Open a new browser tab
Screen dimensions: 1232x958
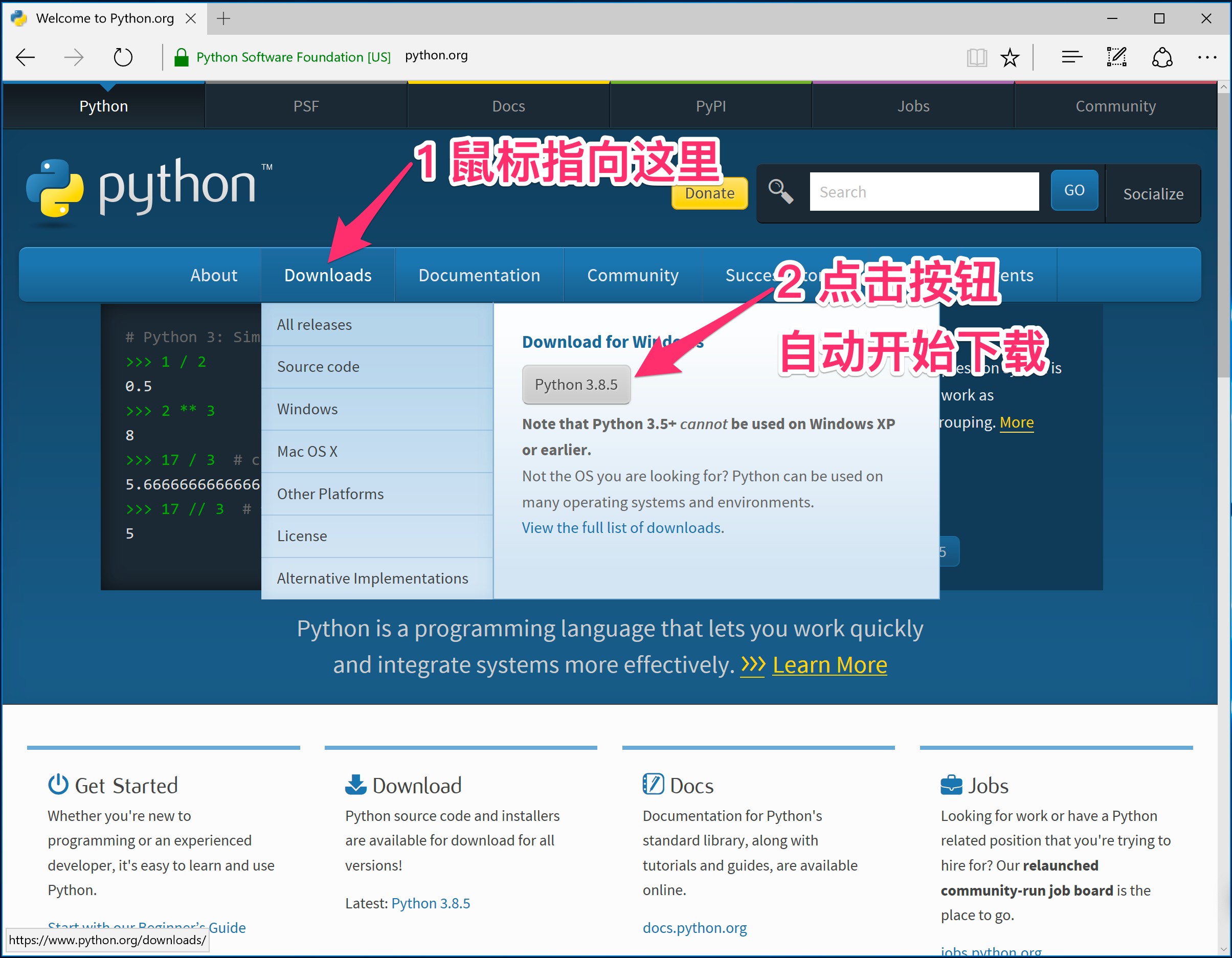point(223,18)
